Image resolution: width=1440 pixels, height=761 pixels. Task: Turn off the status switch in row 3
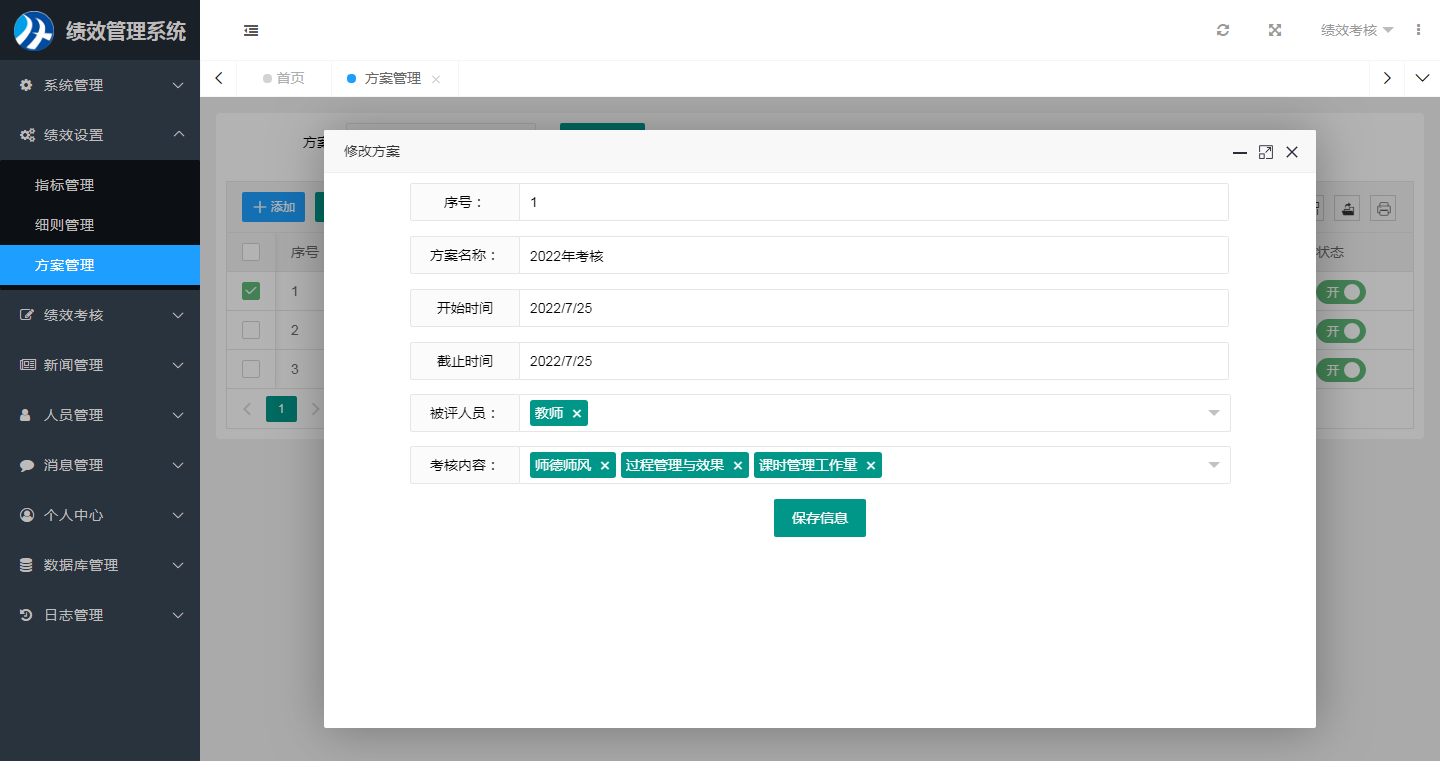[x=1340, y=370]
